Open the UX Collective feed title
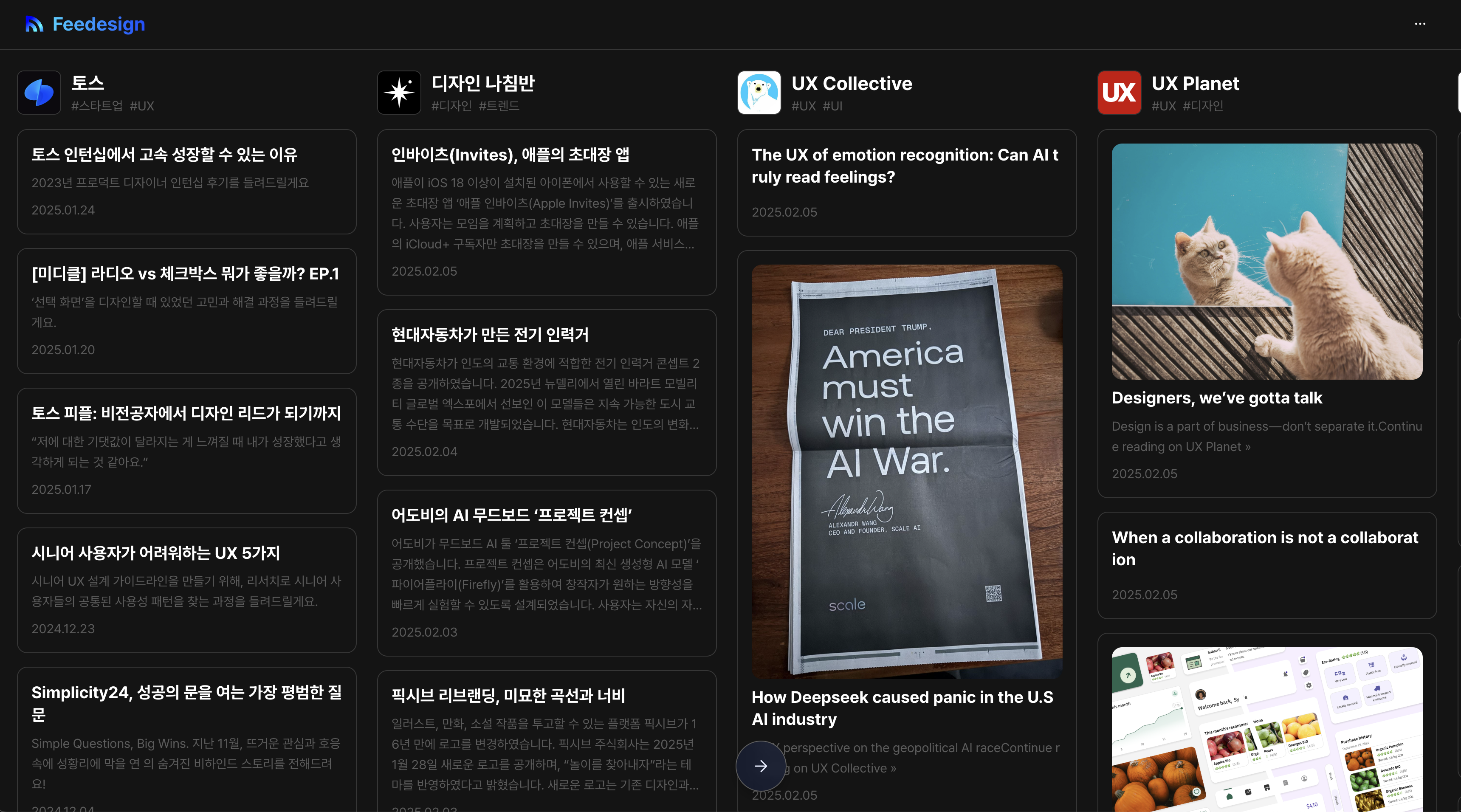This screenshot has width=1461, height=812. click(851, 83)
